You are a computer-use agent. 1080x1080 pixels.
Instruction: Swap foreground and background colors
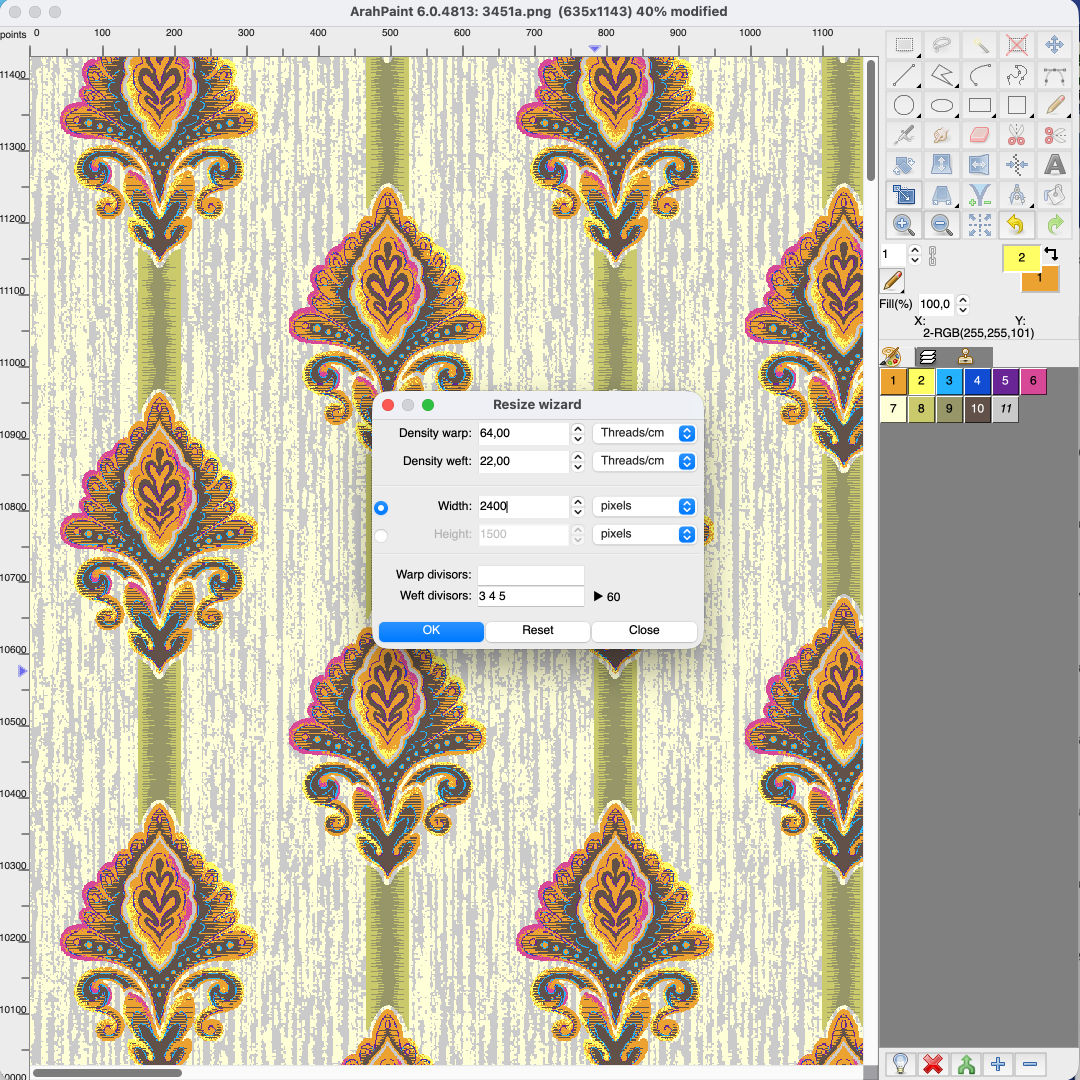[x=1051, y=253]
